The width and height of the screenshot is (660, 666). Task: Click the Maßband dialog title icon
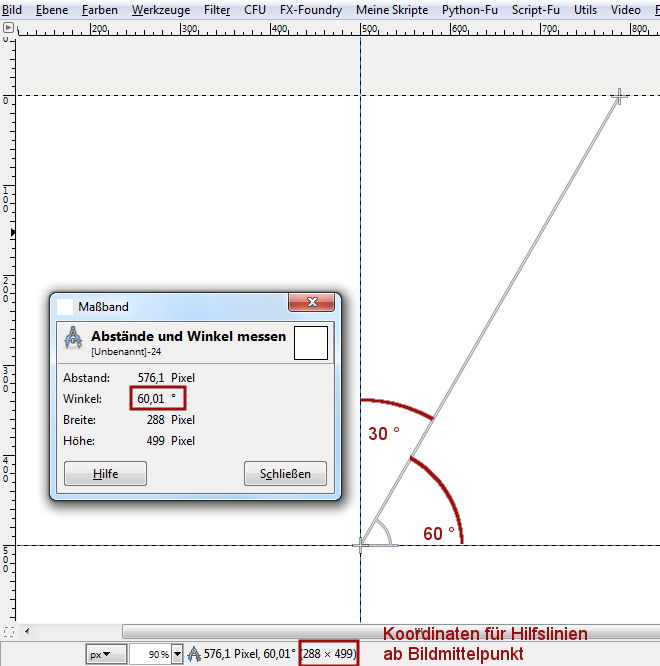(65, 307)
